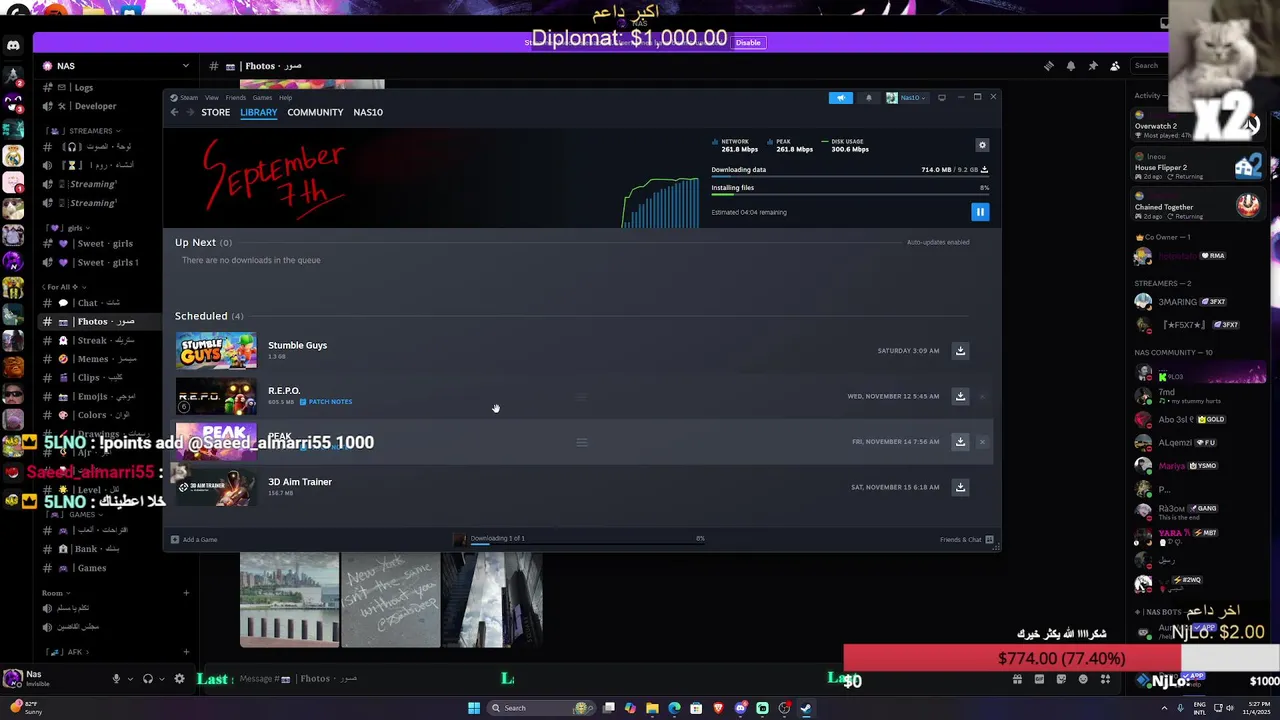Open the COMMUNITY tab in Steam
Viewport: 1280px width, 720px height.
(x=315, y=112)
